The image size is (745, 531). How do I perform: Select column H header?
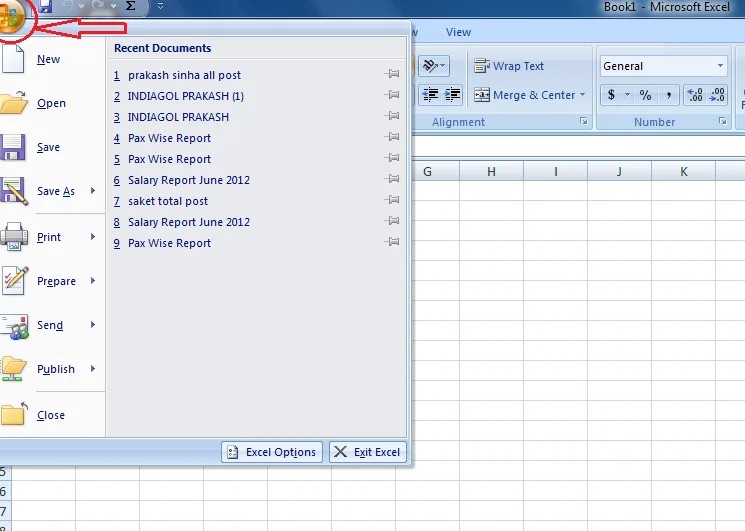click(x=491, y=171)
